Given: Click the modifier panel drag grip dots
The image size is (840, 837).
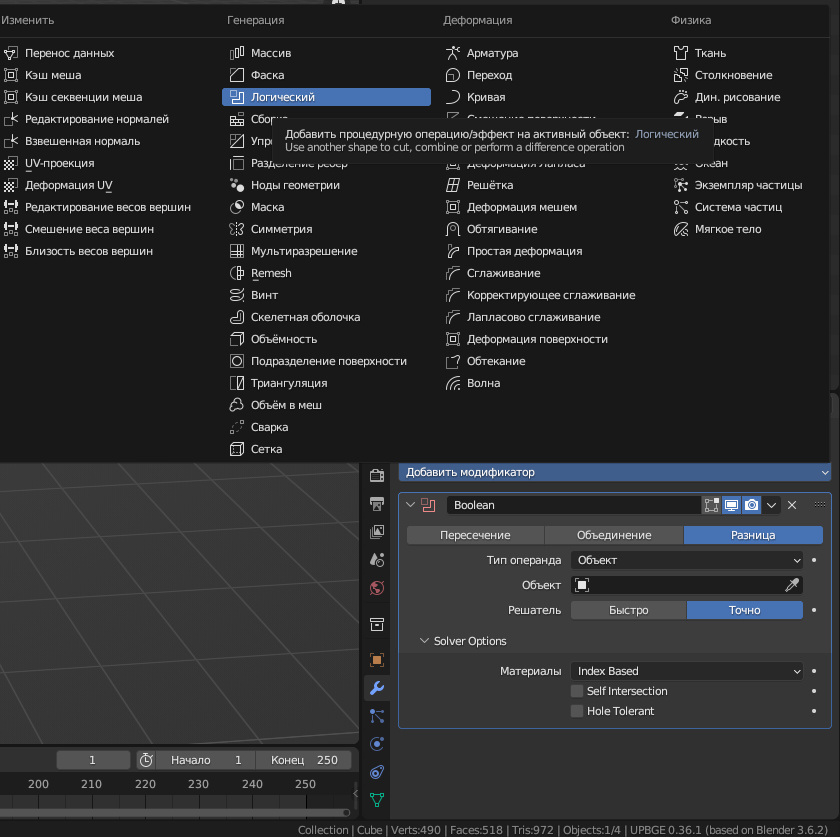Looking at the screenshot, I should (x=820, y=504).
